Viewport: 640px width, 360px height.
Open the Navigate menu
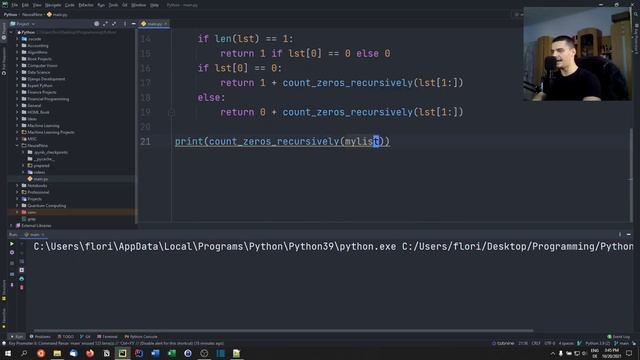tap(53, 5)
